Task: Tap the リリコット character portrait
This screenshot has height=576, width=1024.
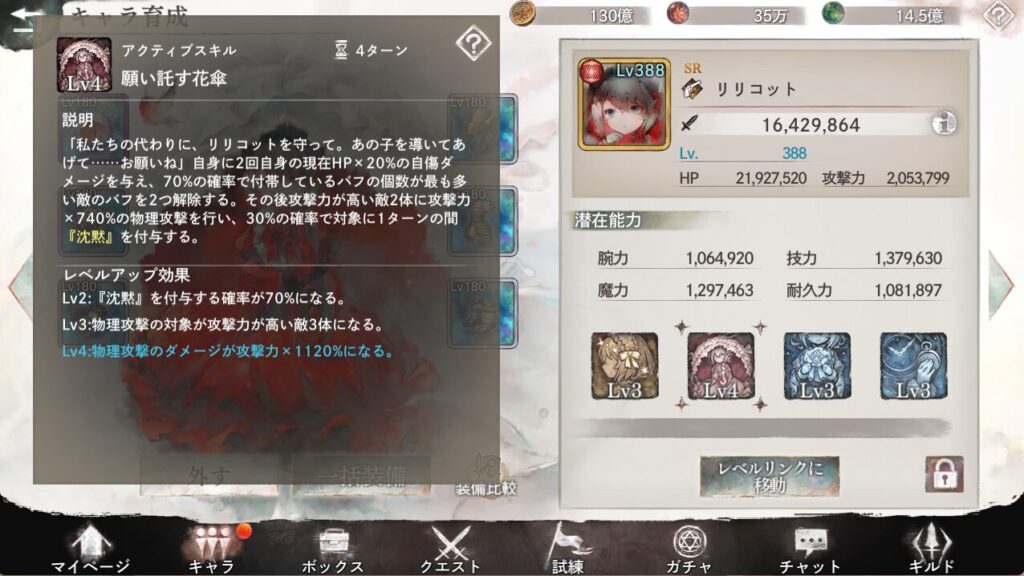Action: coord(624,104)
